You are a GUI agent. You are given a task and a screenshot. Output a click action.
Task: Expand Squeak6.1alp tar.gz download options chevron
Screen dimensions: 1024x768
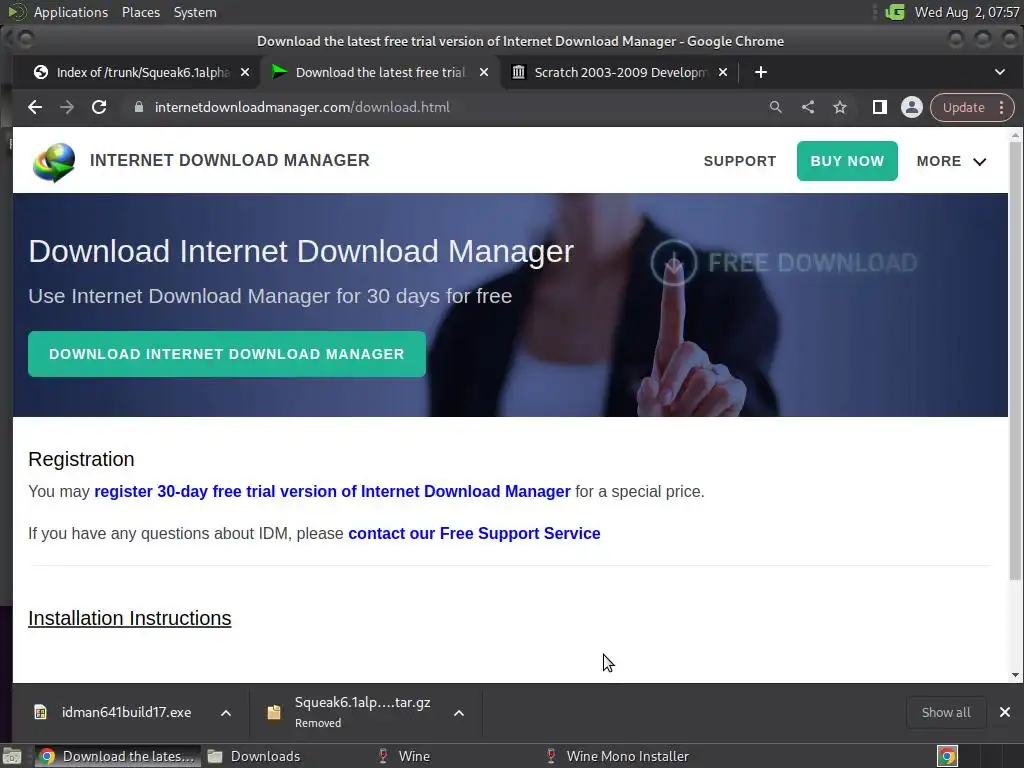point(459,712)
